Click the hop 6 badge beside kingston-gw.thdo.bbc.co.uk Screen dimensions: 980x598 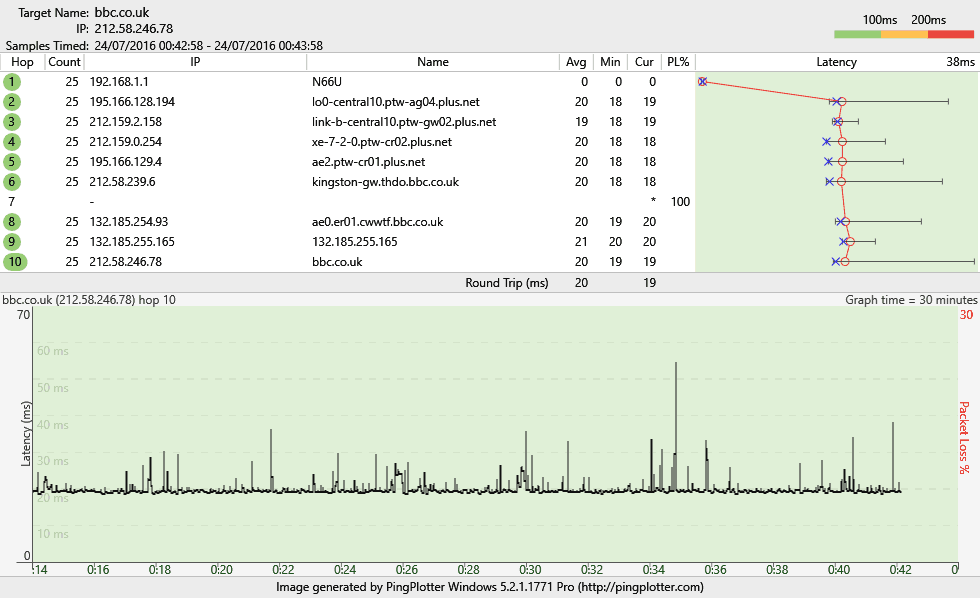click(x=13, y=181)
